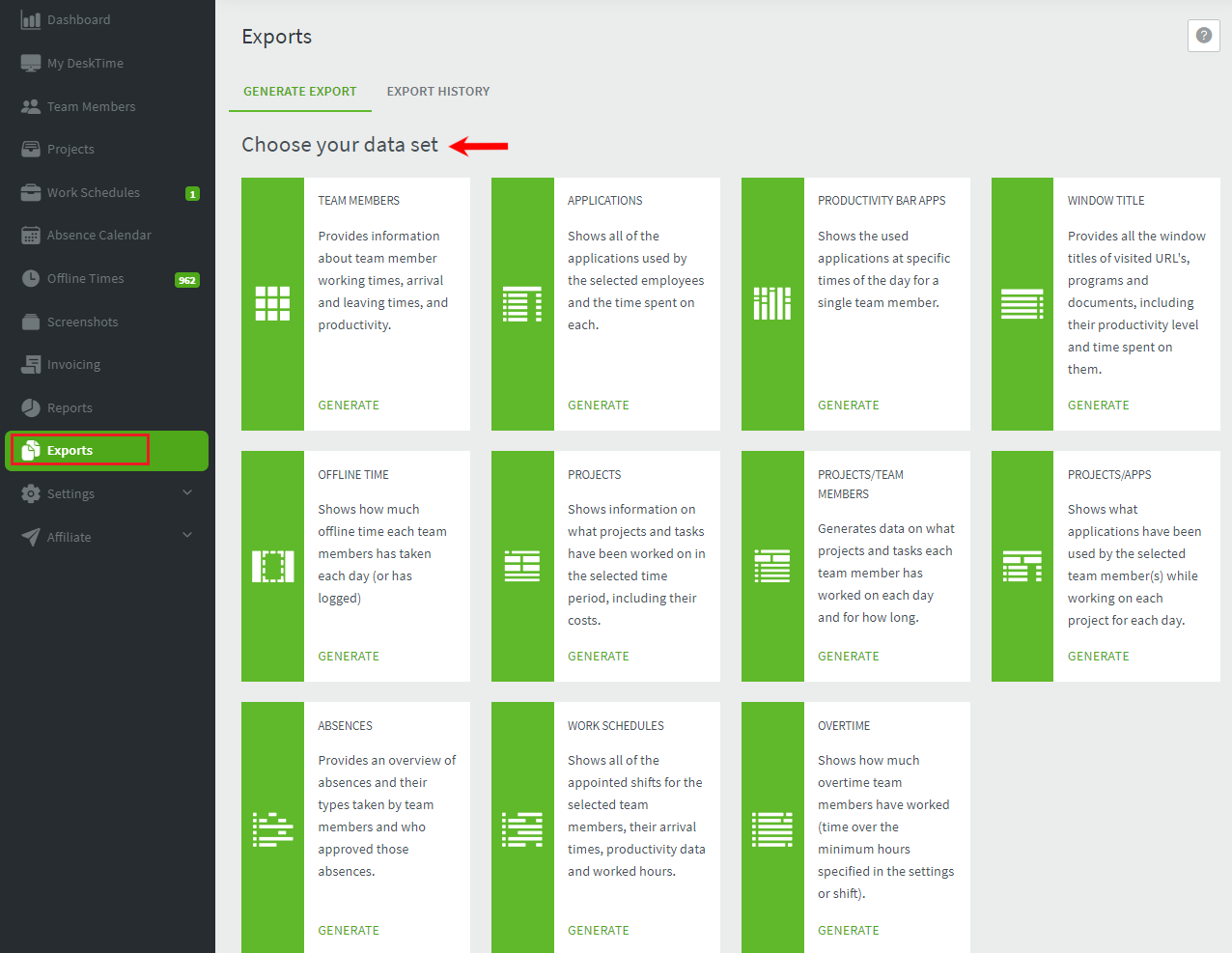Click the WINDOW TITLE card heading

pyautogui.click(x=1106, y=201)
